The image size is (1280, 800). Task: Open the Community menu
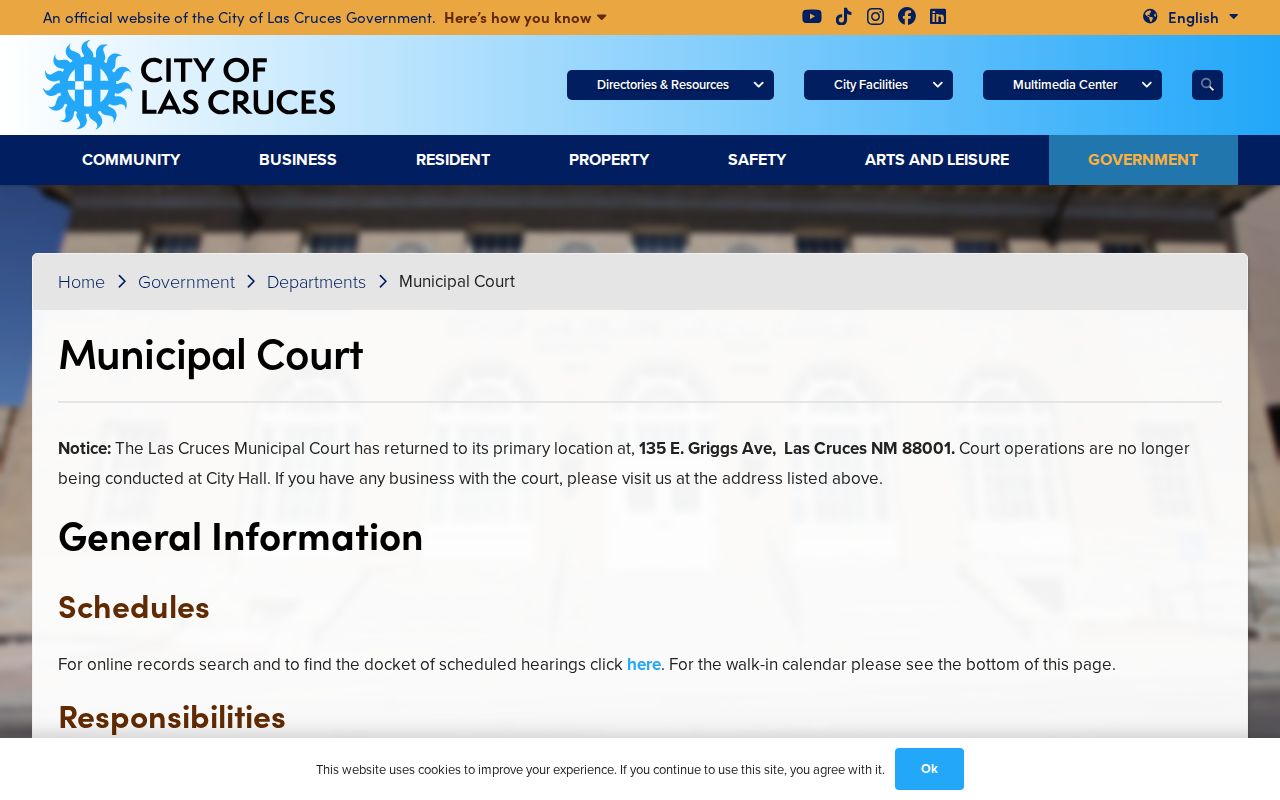(131, 160)
